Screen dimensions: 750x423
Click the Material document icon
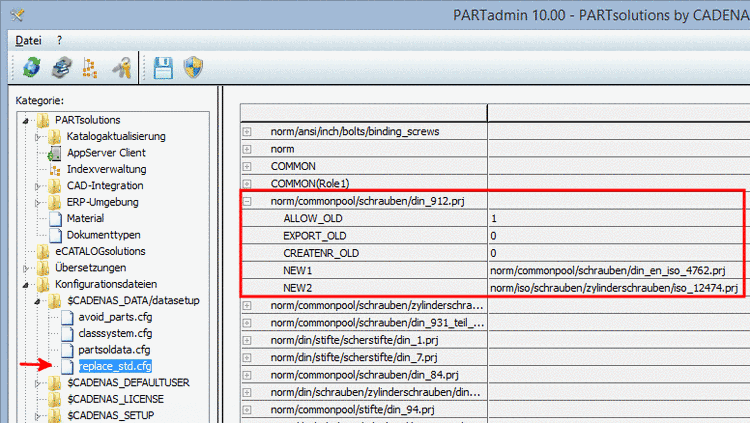[55, 219]
